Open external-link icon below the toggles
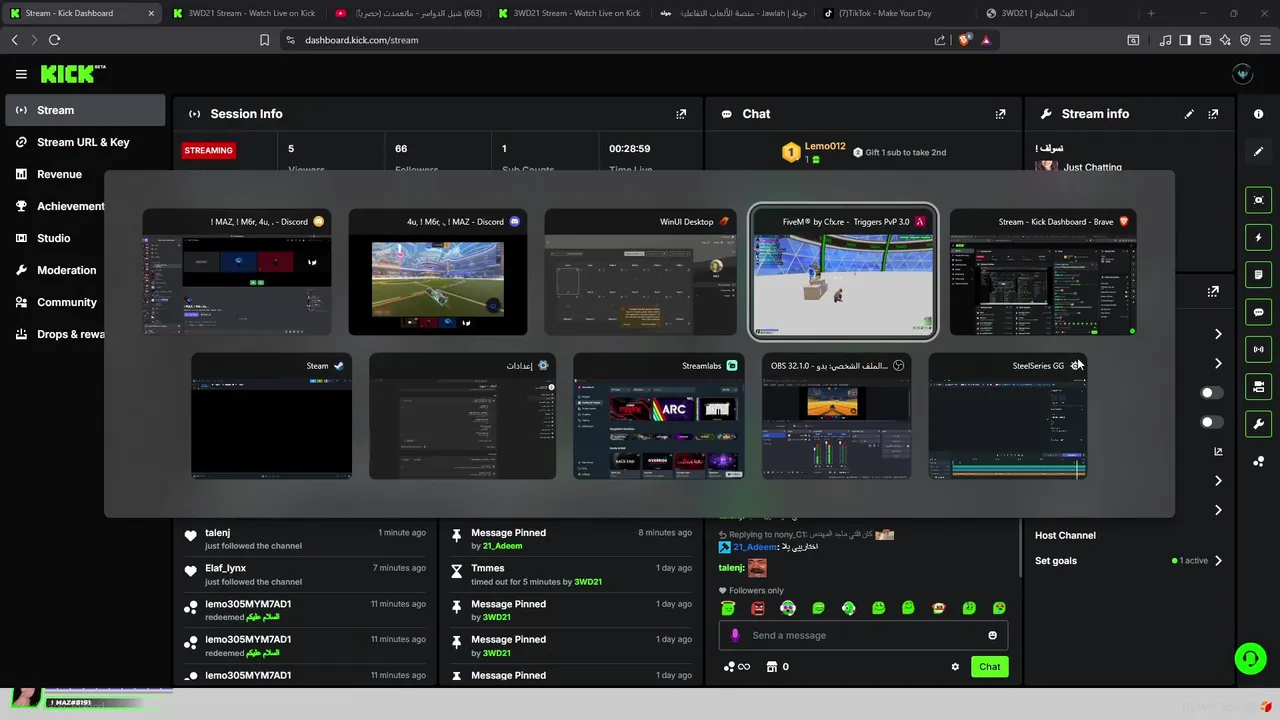This screenshot has height=720, width=1280. click(x=1218, y=452)
